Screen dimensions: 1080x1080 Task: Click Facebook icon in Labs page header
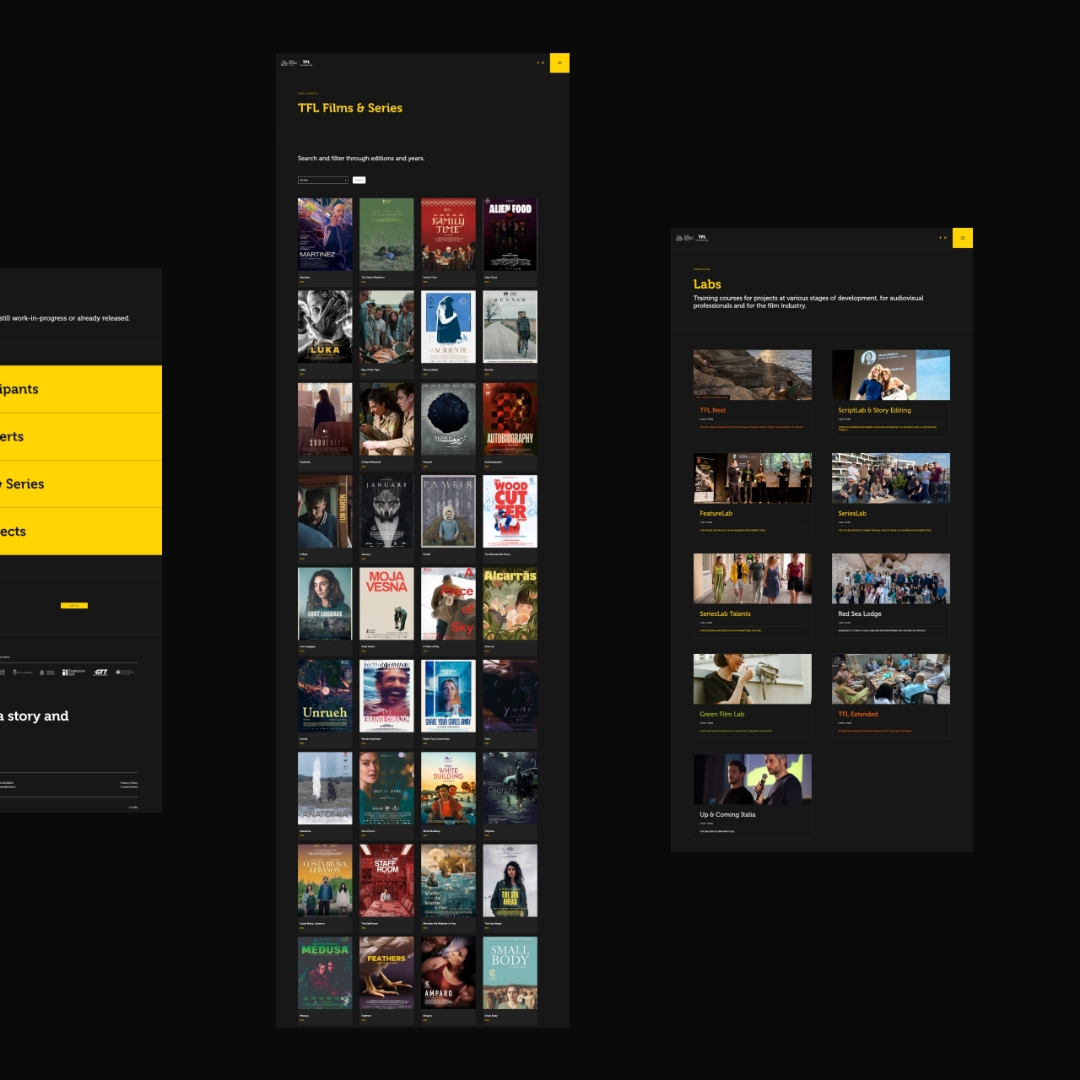pos(940,238)
